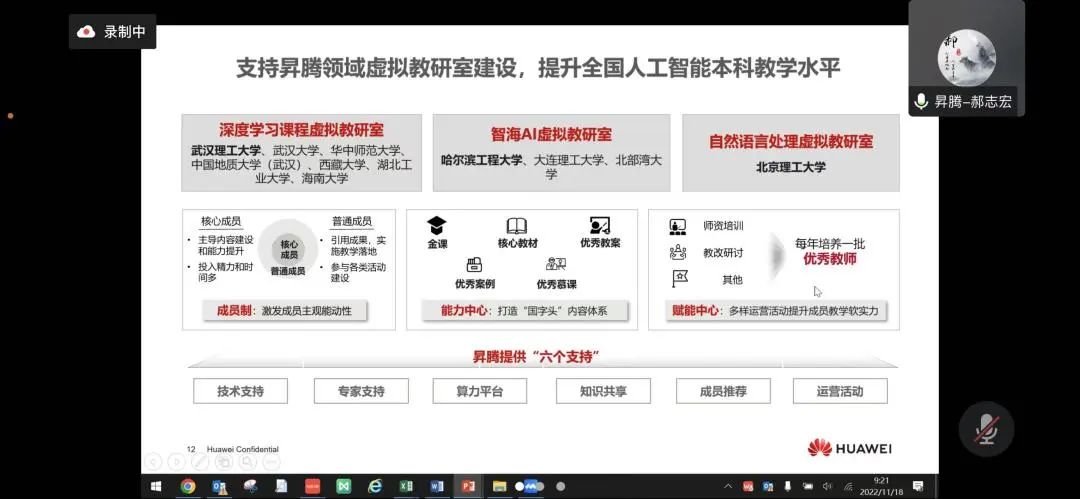
Task: Click the volume icon in system tray
Action: pyautogui.click(x=828, y=487)
